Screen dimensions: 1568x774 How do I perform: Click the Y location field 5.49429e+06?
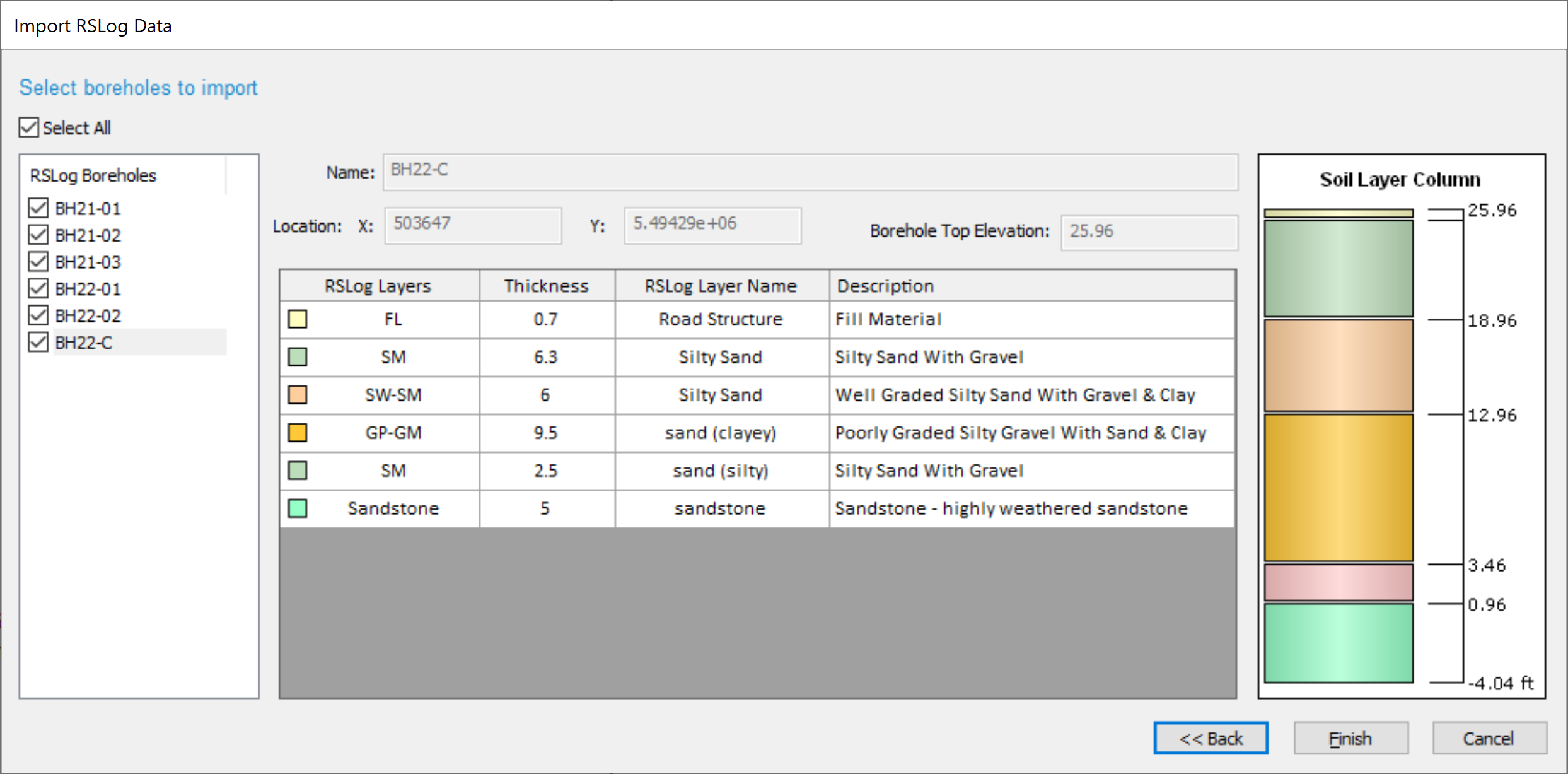(712, 225)
